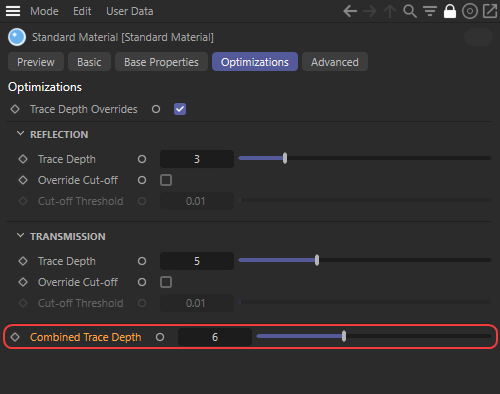Toggle the lock element icon

450,11
